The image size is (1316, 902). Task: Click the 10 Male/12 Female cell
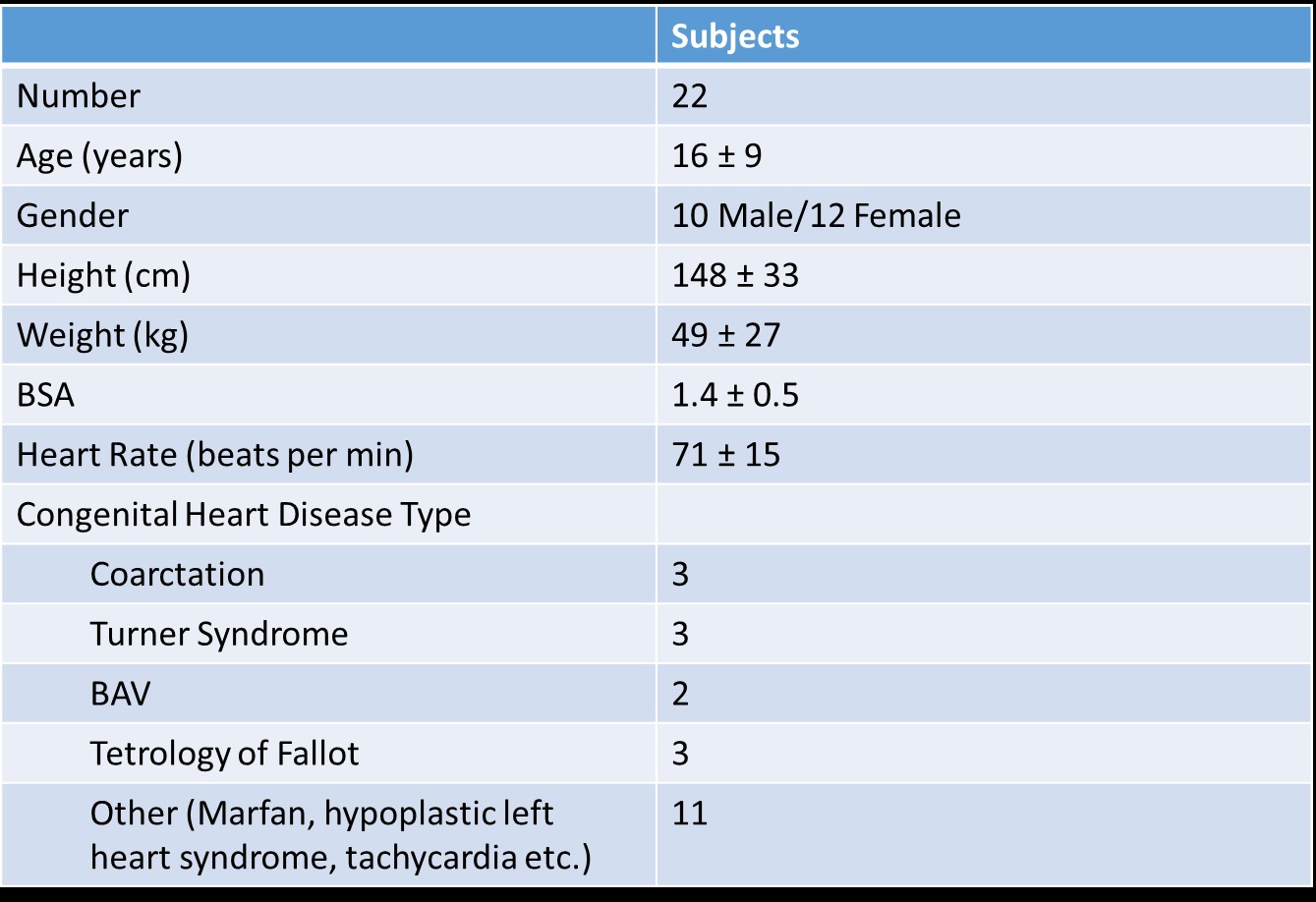coord(816,216)
